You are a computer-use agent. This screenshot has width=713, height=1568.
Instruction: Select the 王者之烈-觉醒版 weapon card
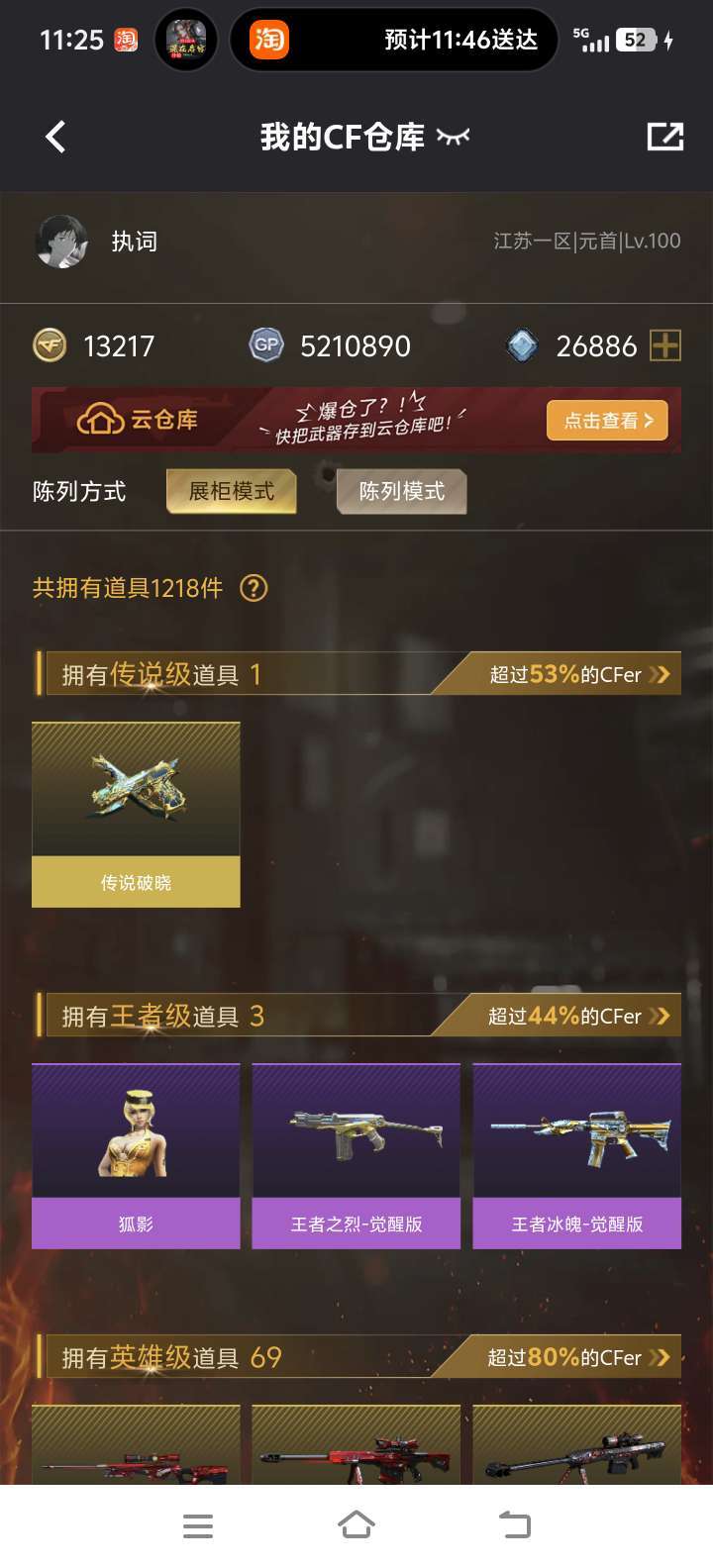(356, 1156)
